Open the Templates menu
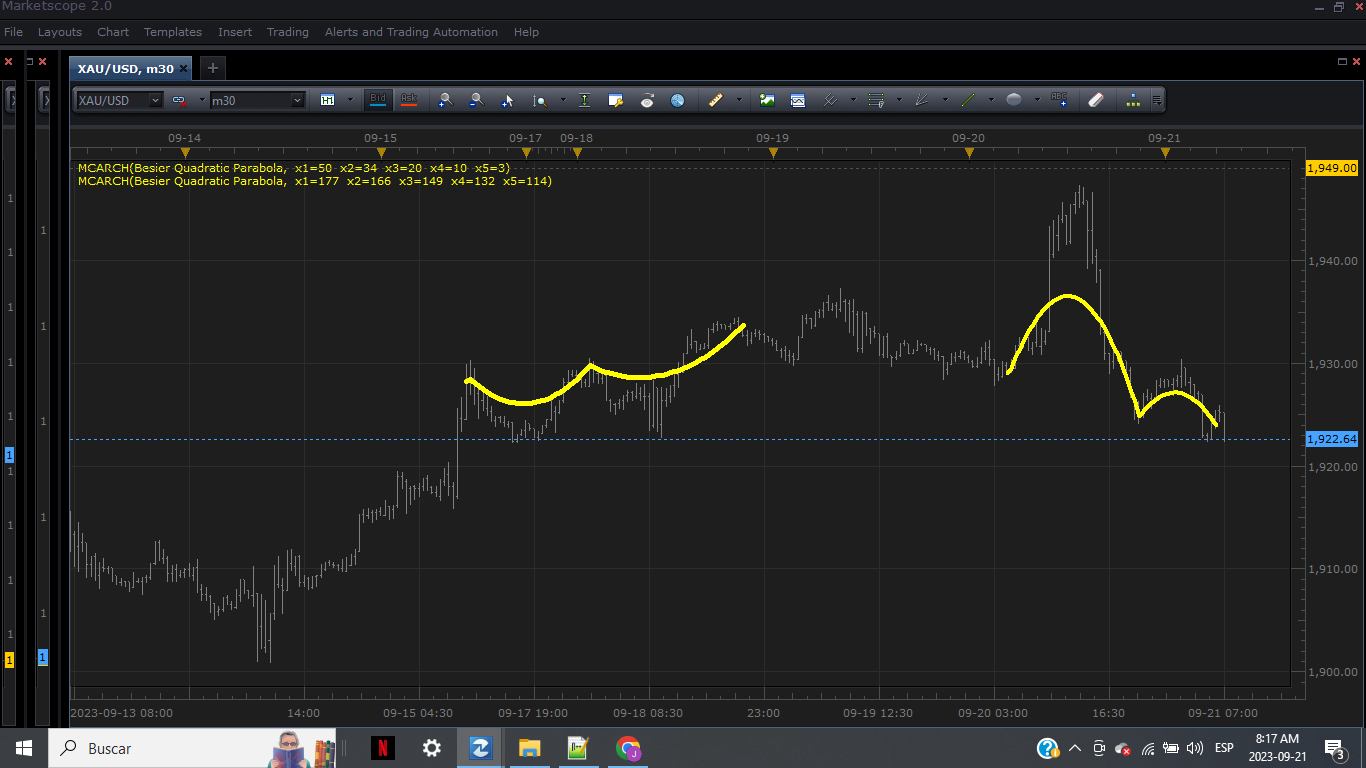 coord(173,32)
